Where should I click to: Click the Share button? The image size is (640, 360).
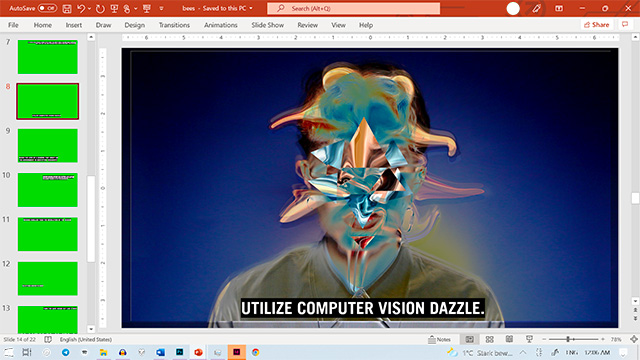(597, 24)
